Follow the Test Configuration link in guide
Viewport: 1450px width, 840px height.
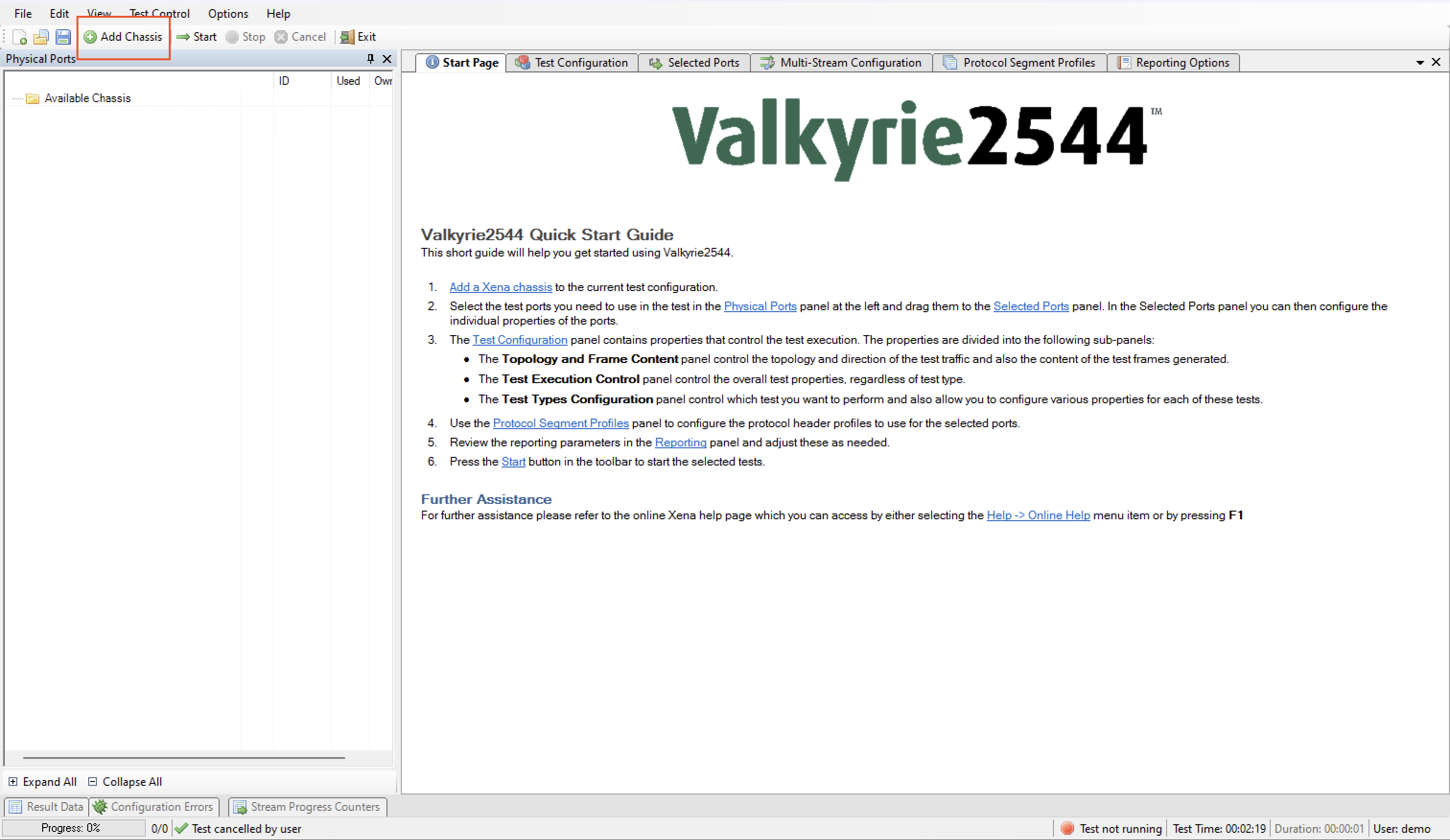(x=520, y=339)
